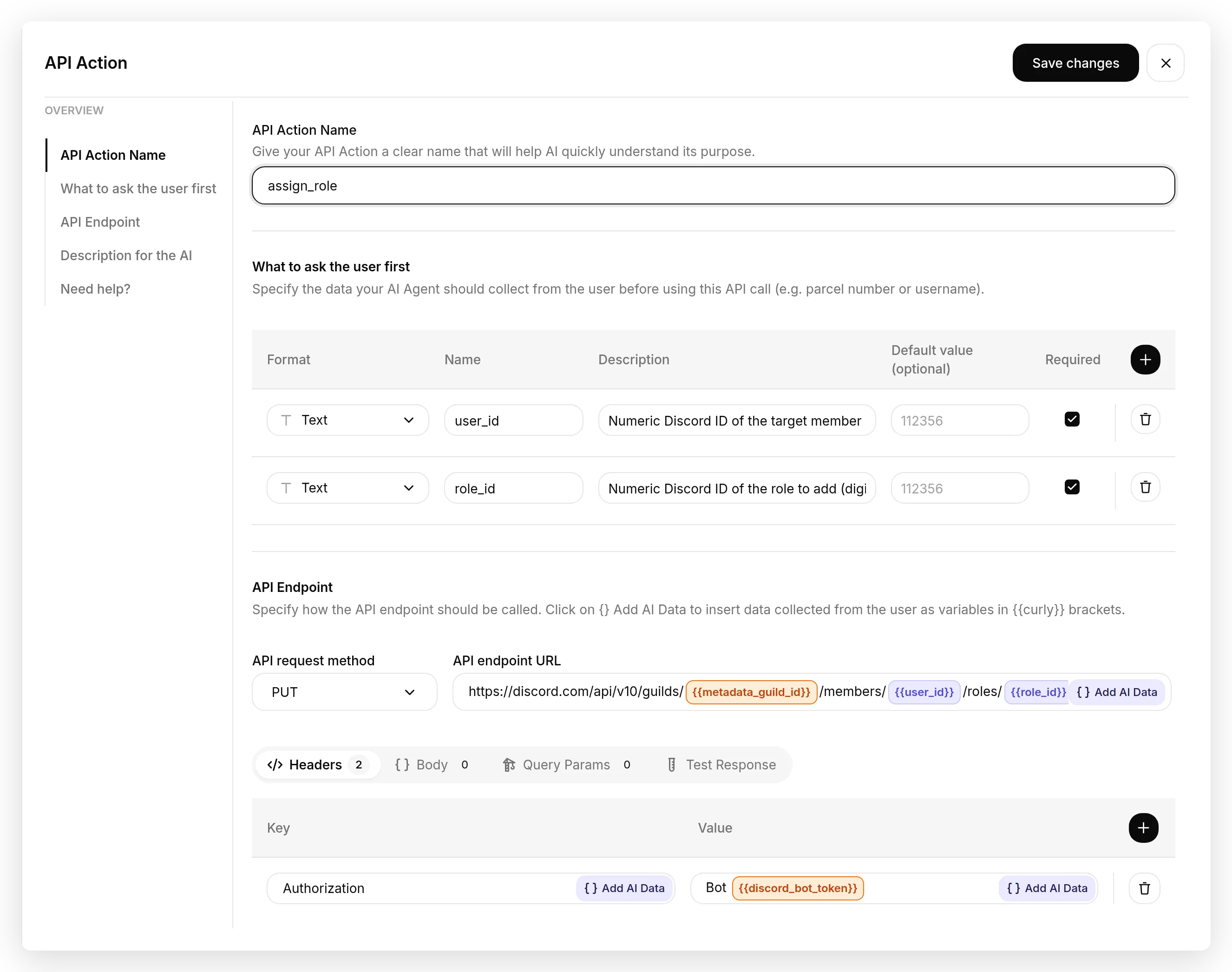Uncheck Required for role_id
Viewport: 1232px width, 972px height.
(1072, 487)
